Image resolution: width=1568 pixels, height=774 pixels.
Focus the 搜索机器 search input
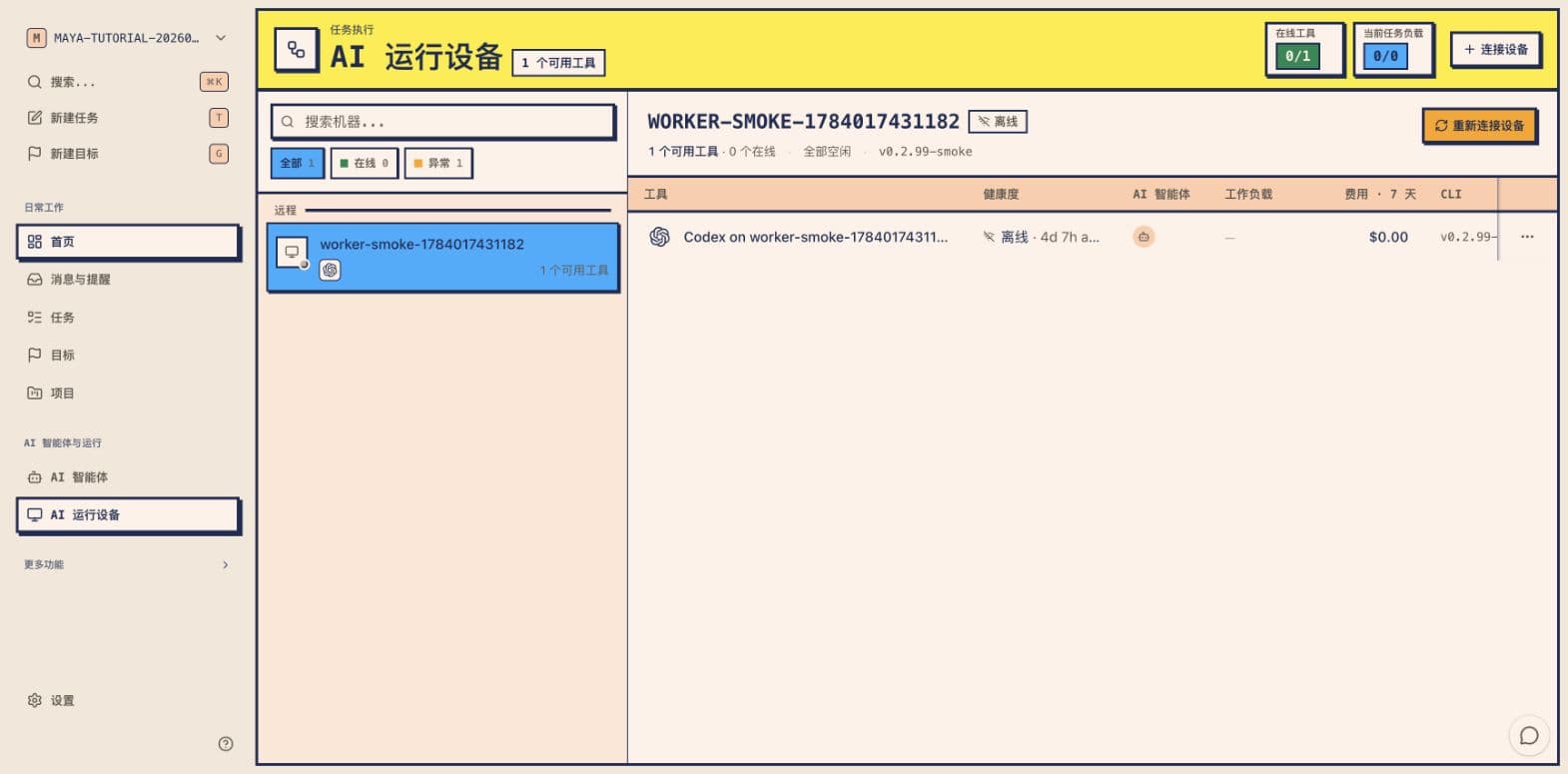[x=442, y=122]
